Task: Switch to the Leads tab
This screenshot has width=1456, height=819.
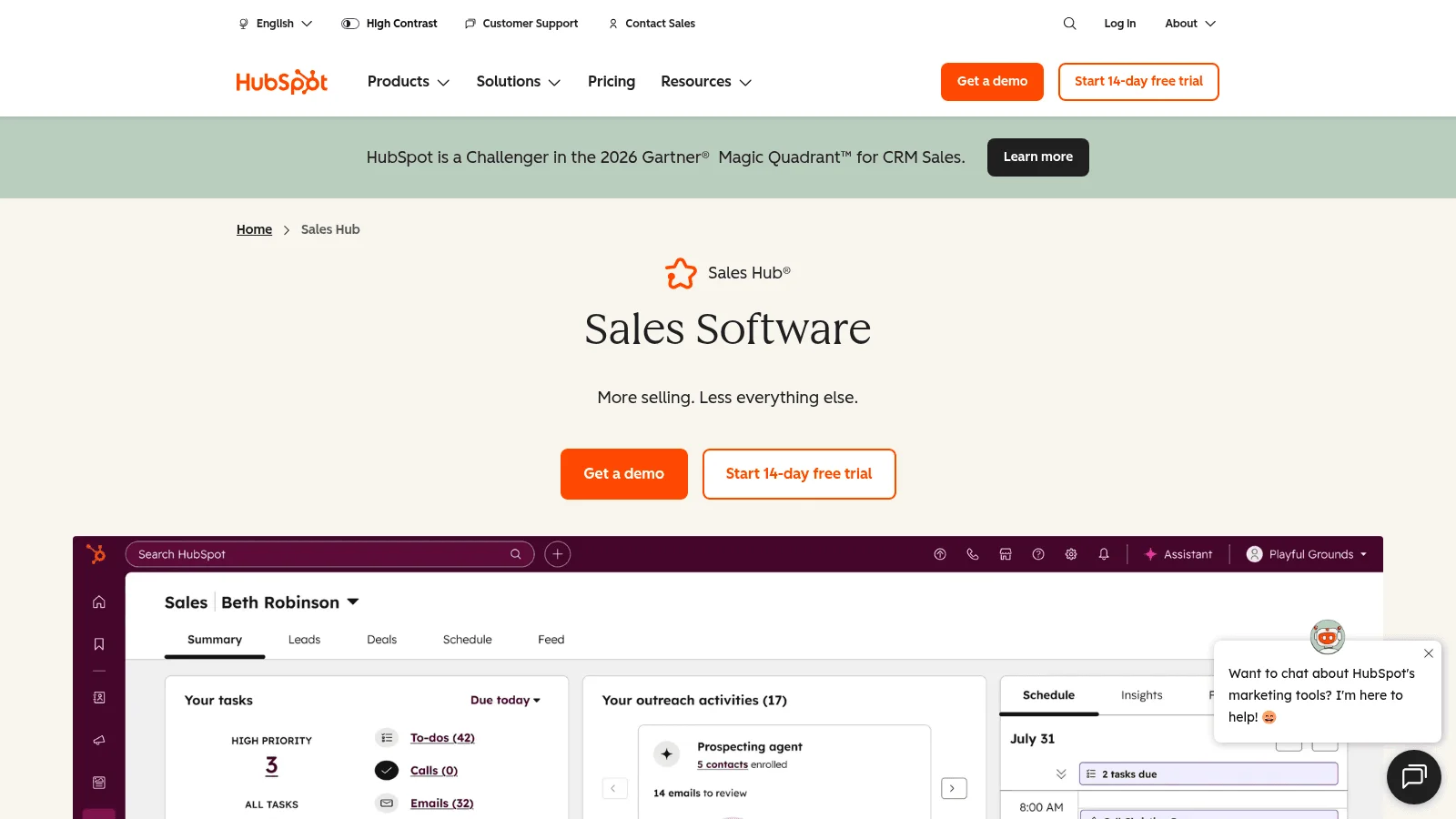Action: 304,640
